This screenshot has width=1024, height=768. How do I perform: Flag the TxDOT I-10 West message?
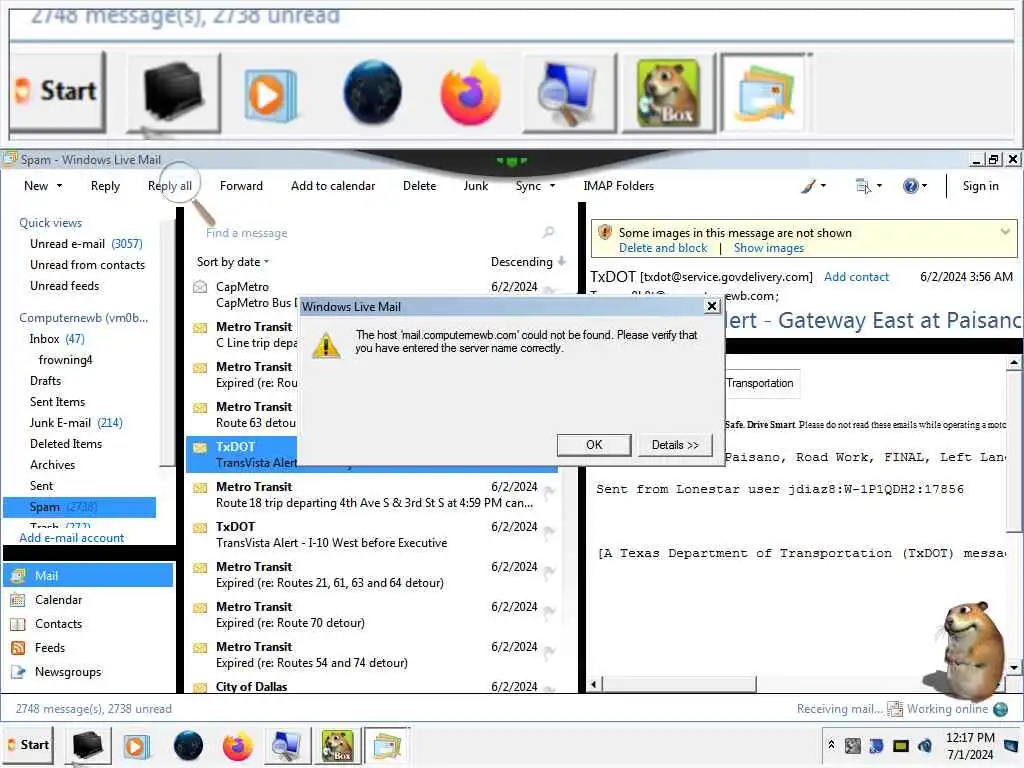pos(549,532)
